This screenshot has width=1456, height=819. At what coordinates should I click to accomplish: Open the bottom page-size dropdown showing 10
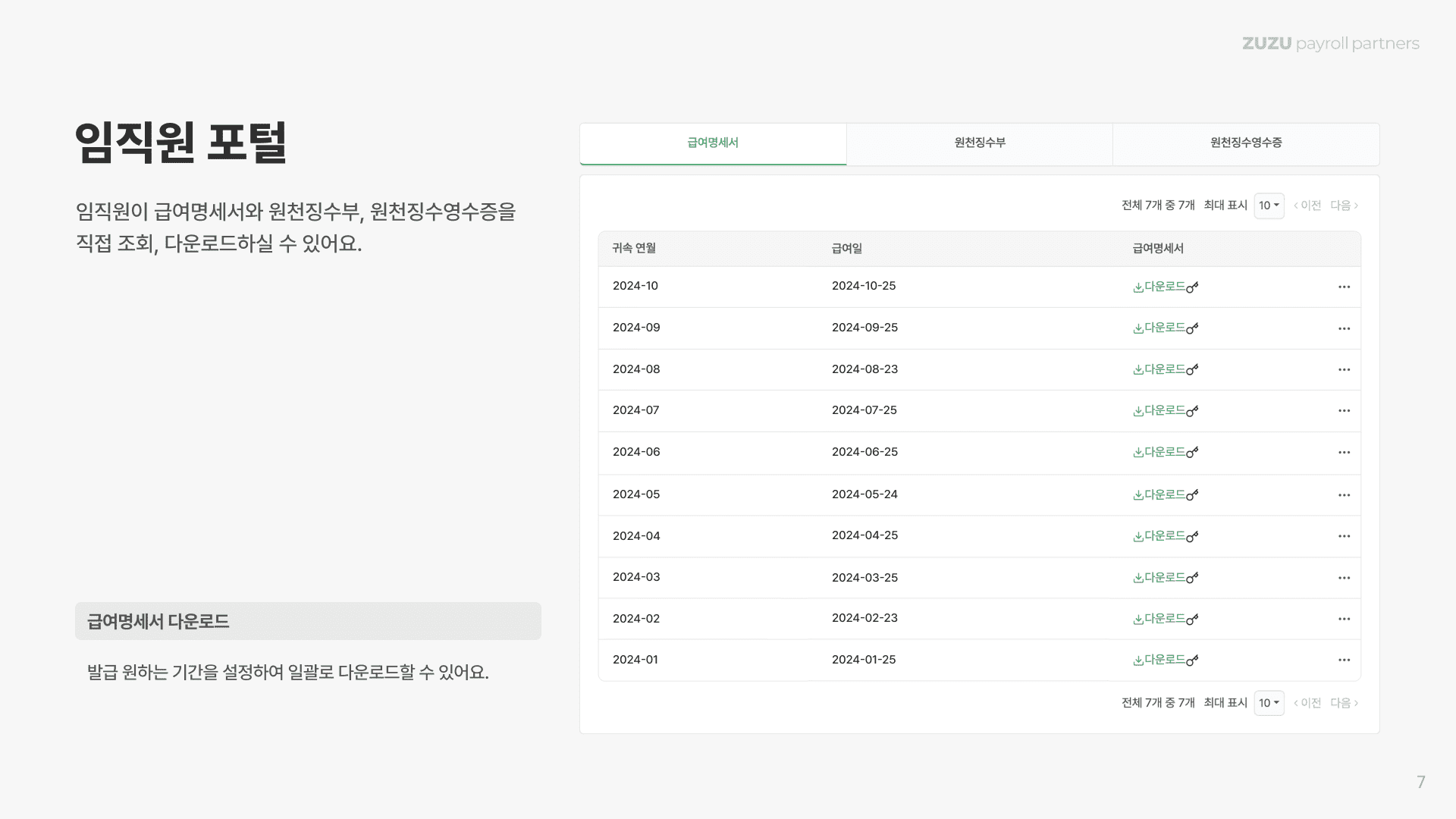(x=1269, y=703)
